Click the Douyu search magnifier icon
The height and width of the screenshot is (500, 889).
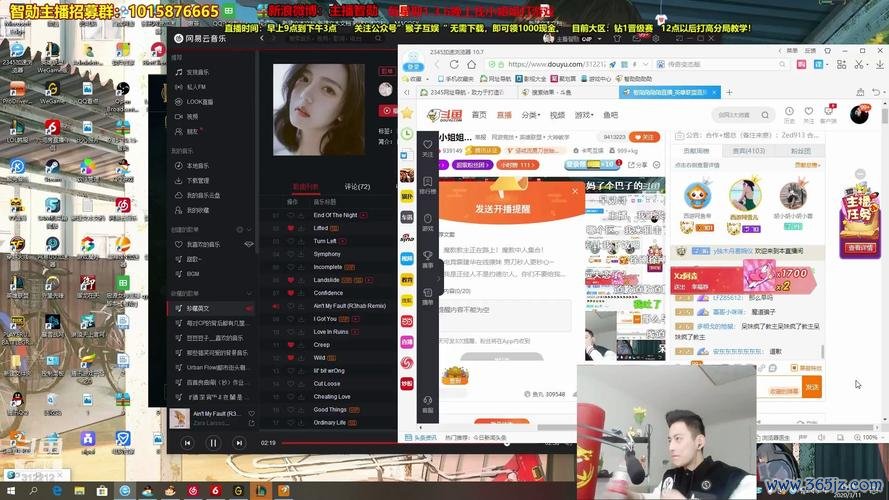tap(765, 115)
